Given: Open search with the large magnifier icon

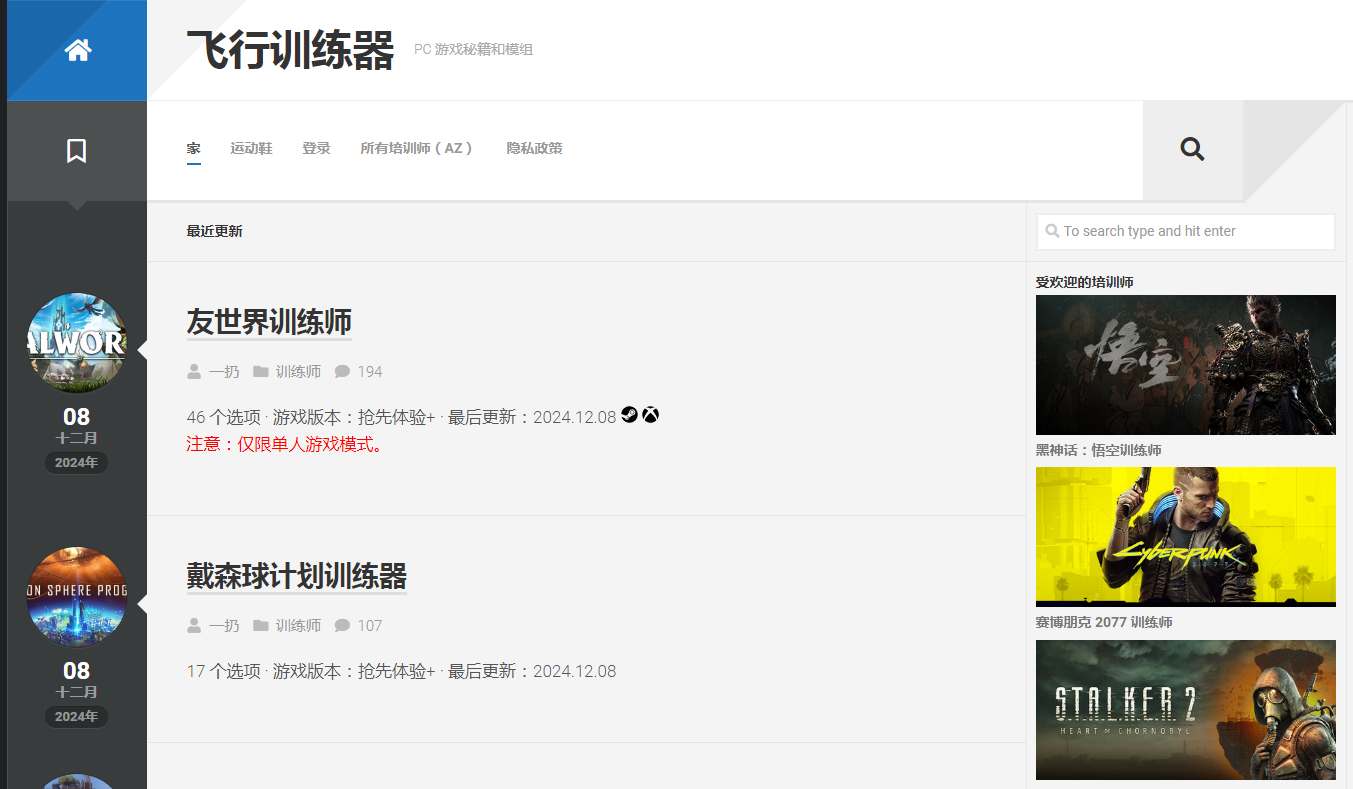Looking at the screenshot, I should [x=1192, y=150].
